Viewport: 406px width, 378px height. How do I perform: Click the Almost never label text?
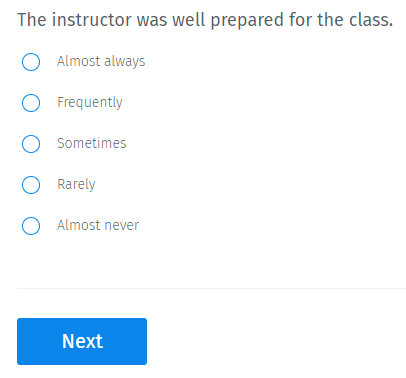(x=98, y=225)
